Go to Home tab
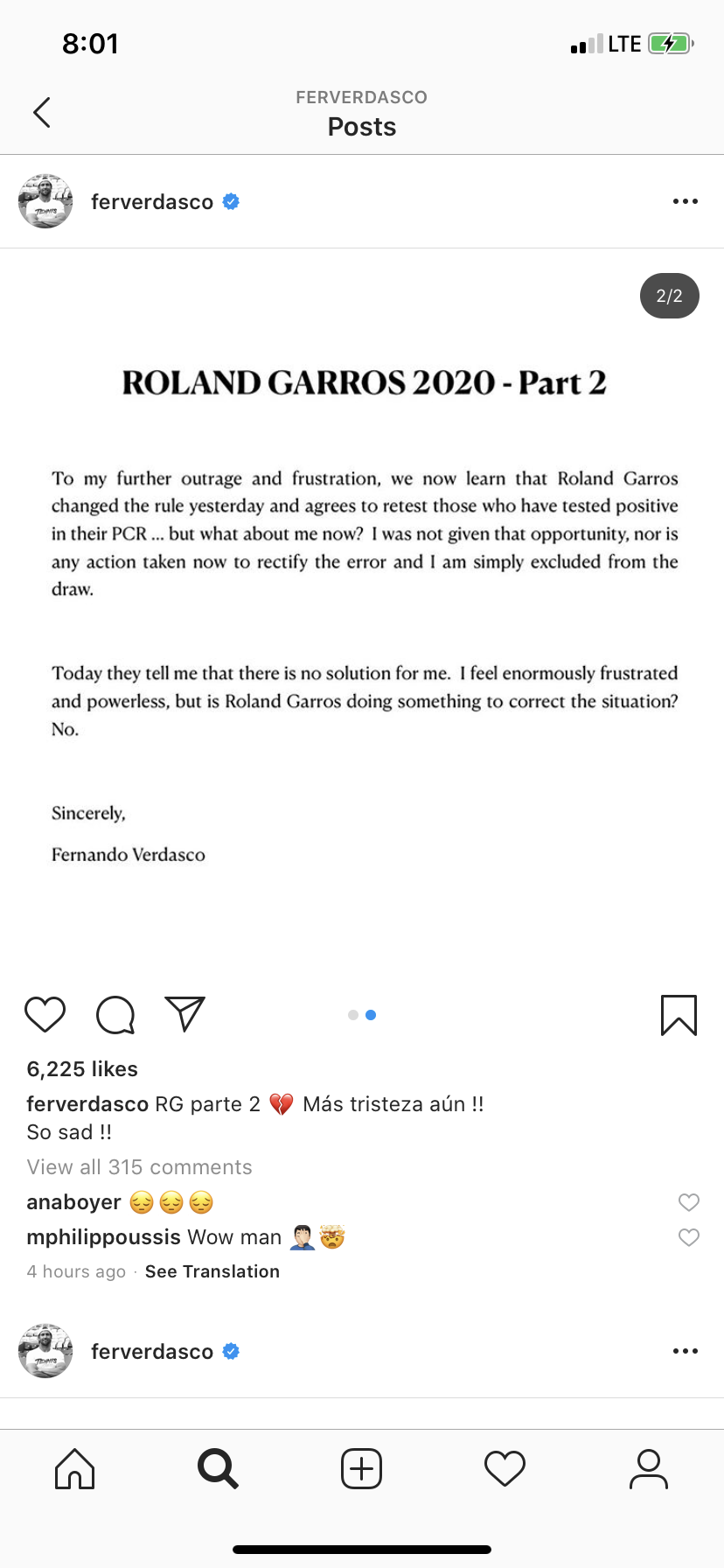This screenshot has height=1568, width=724. click(x=74, y=1468)
